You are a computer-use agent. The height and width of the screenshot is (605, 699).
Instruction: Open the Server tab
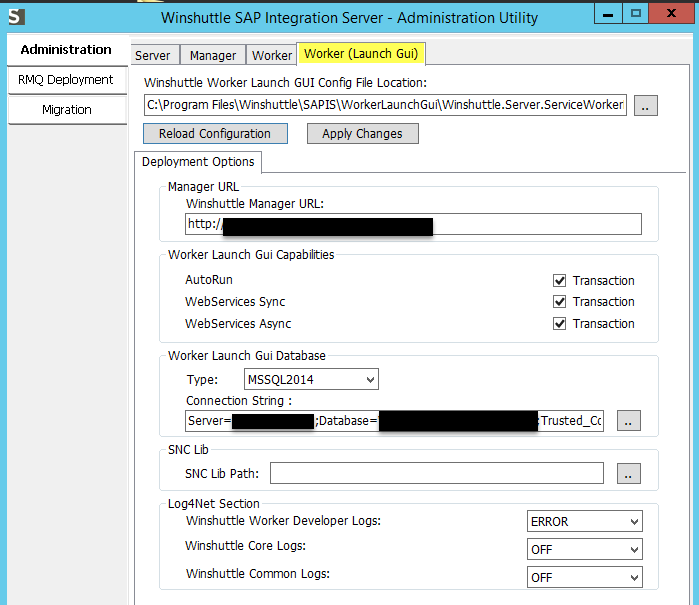(x=154, y=55)
